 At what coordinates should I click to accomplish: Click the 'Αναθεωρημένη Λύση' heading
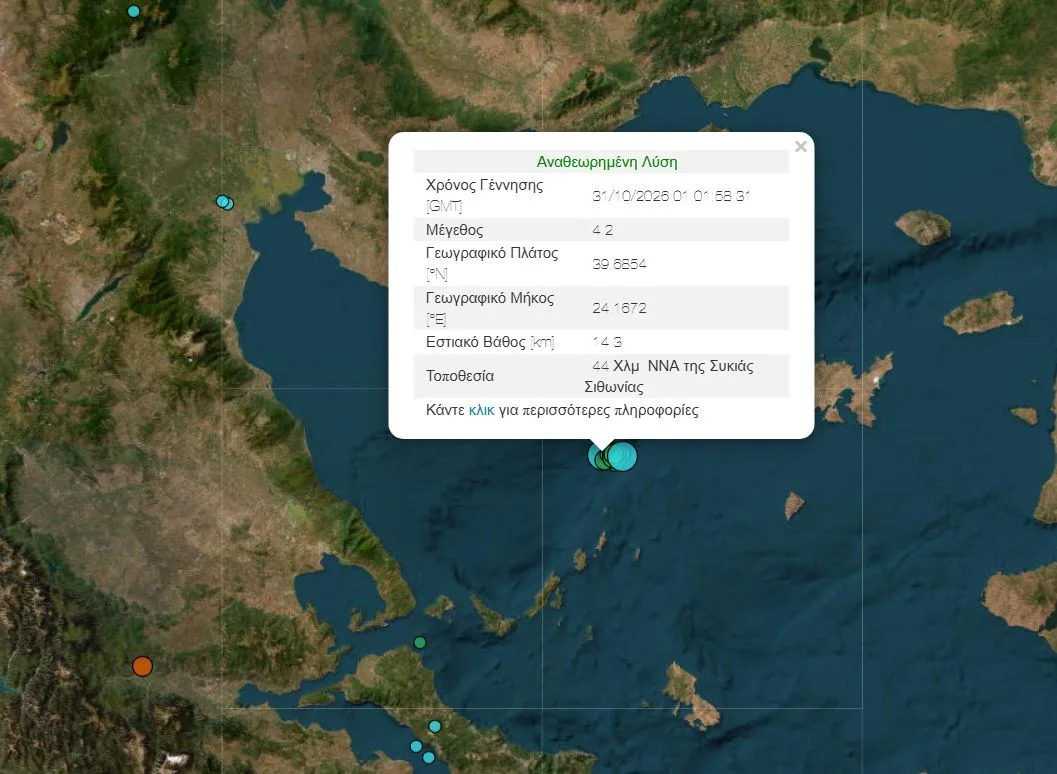(607, 162)
